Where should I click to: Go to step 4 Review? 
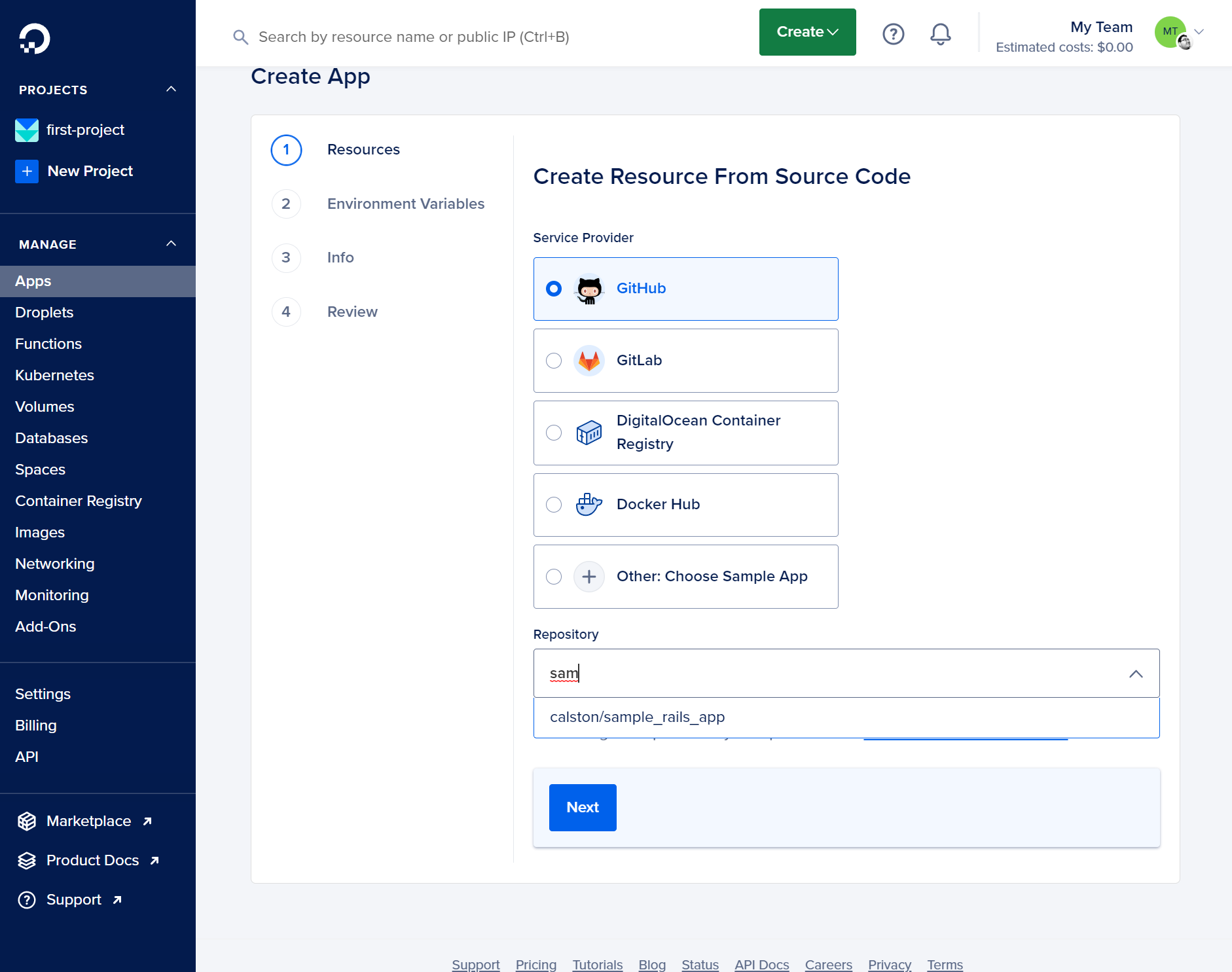point(324,312)
